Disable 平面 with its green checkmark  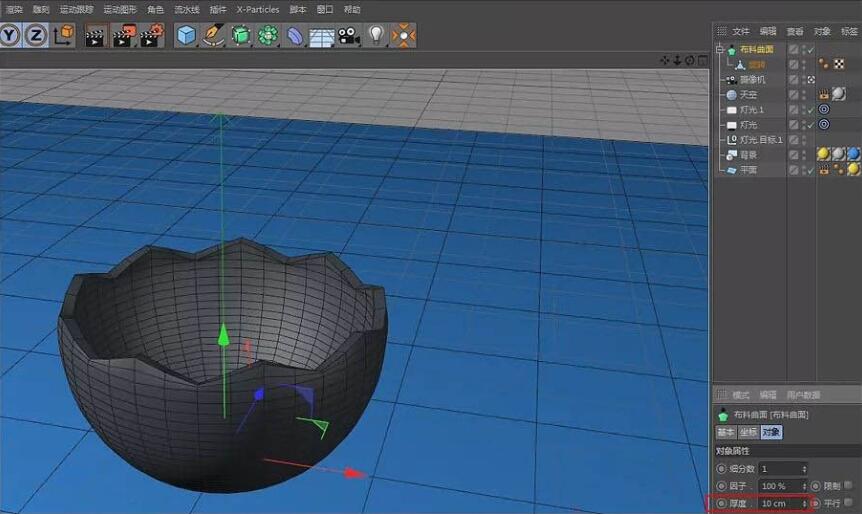pyautogui.click(x=811, y=170)
